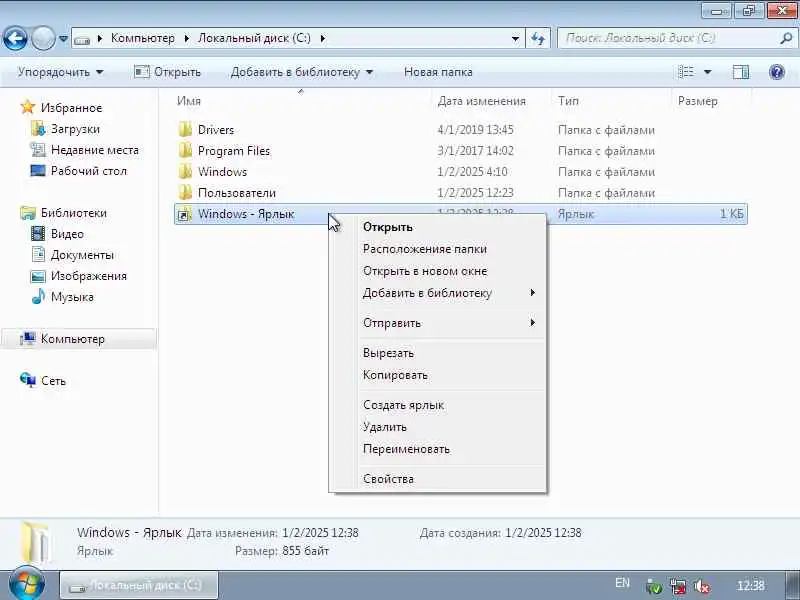Choose Вырезать in the context menu
Image resolution: width=800 pixels, height=600 pixels.
click(x=388, y=353)
